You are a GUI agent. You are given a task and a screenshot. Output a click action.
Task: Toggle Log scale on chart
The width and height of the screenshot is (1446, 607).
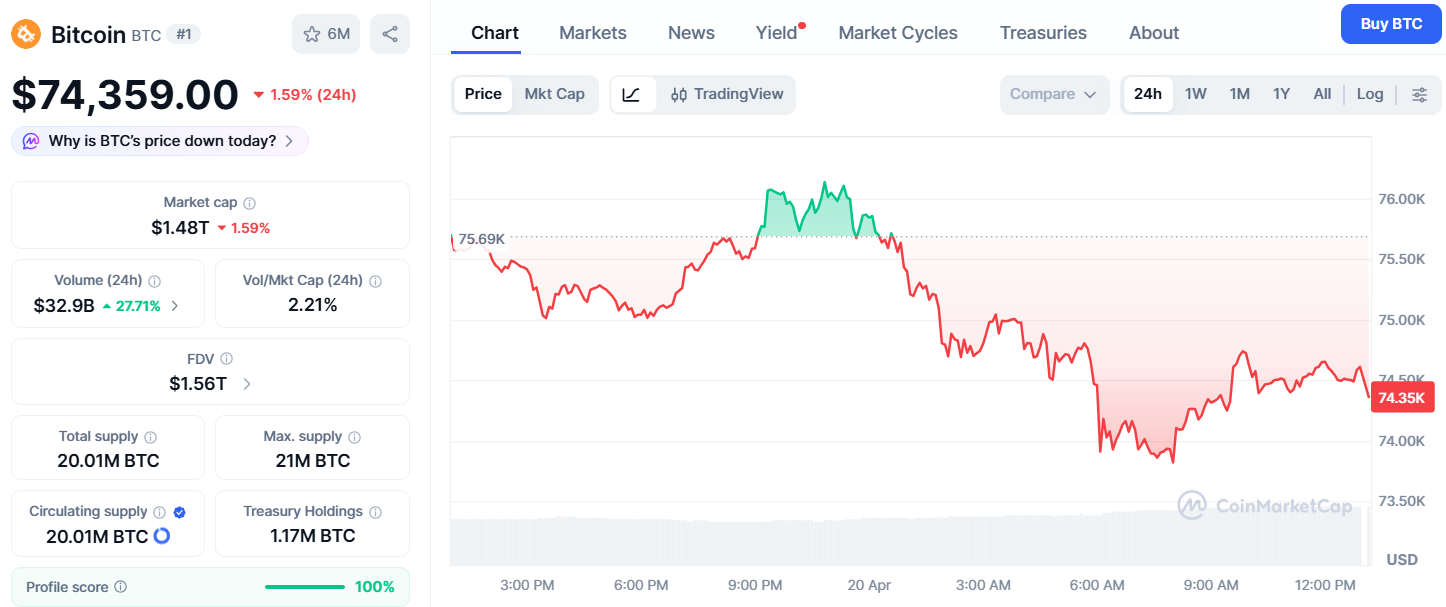(1370, 94)
